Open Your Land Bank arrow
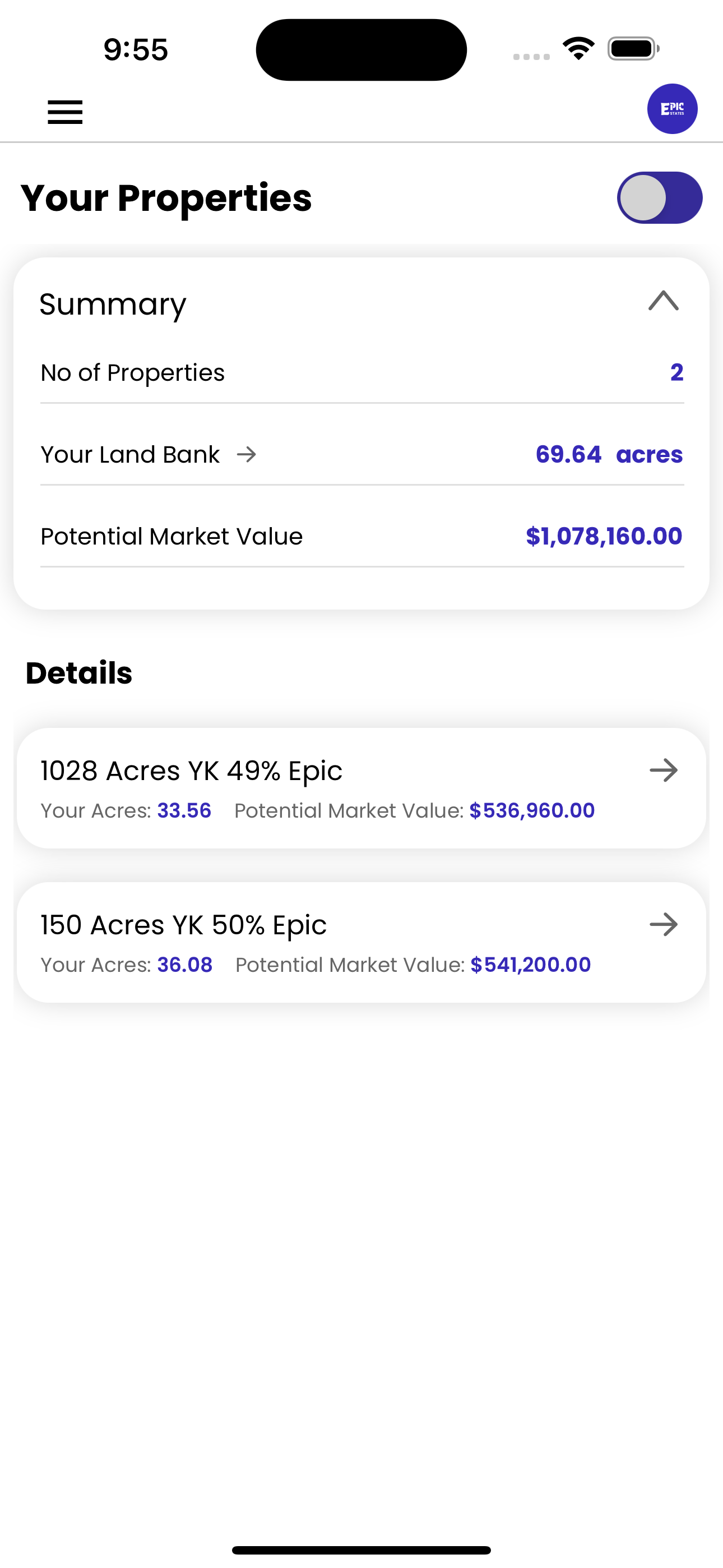 [x=247, y=454]
